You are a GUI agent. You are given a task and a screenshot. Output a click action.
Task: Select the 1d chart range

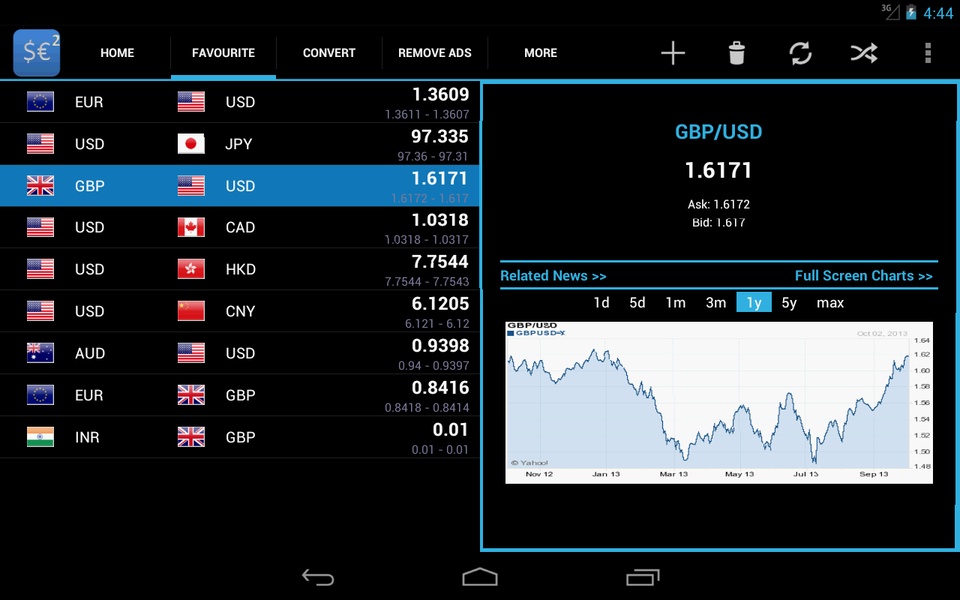pyautogui.click(x=601, y=302)
